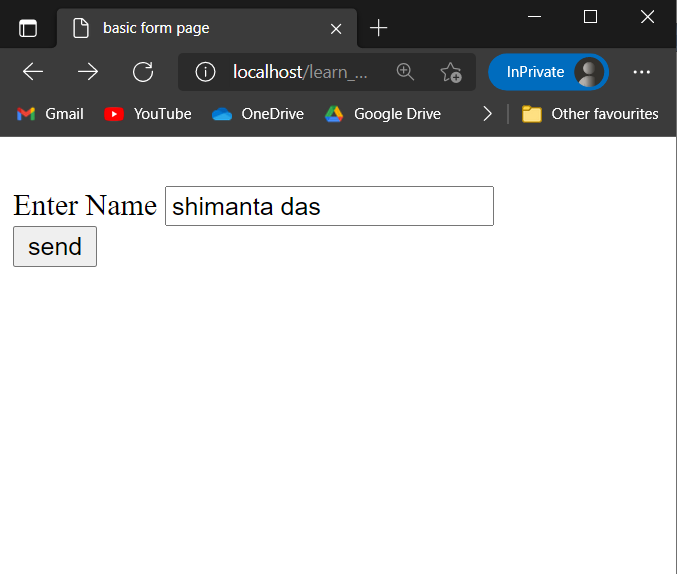
Task: Open the YouTube bookmark
Action: click(148, 114)
